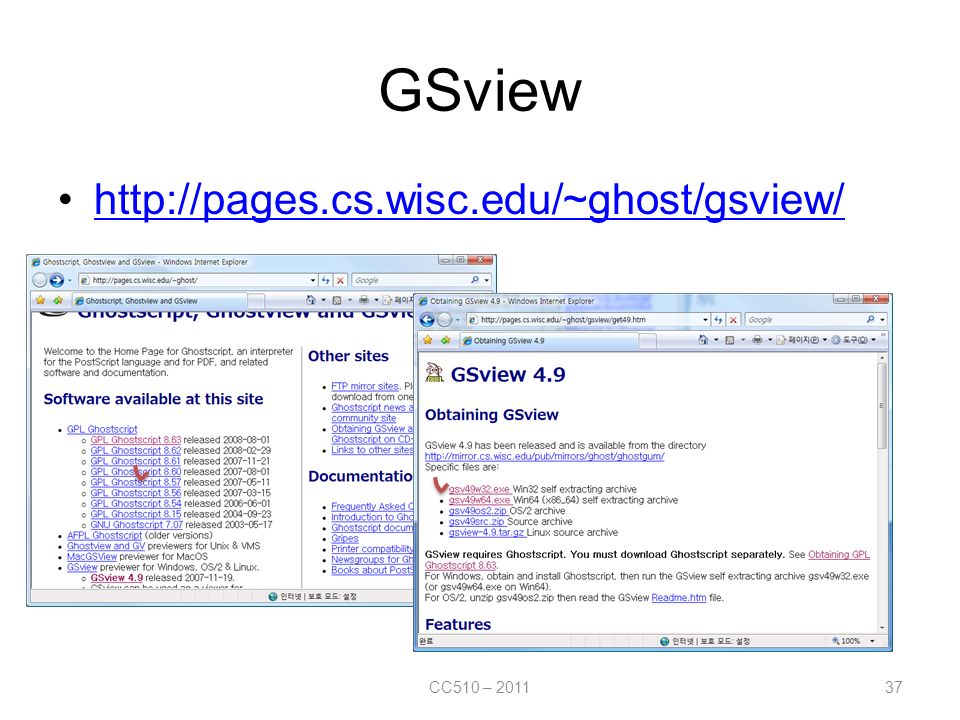
Task: Open the mirror.cs.wisc.edu ghostgum directory link
Action: tap(544, 456)
